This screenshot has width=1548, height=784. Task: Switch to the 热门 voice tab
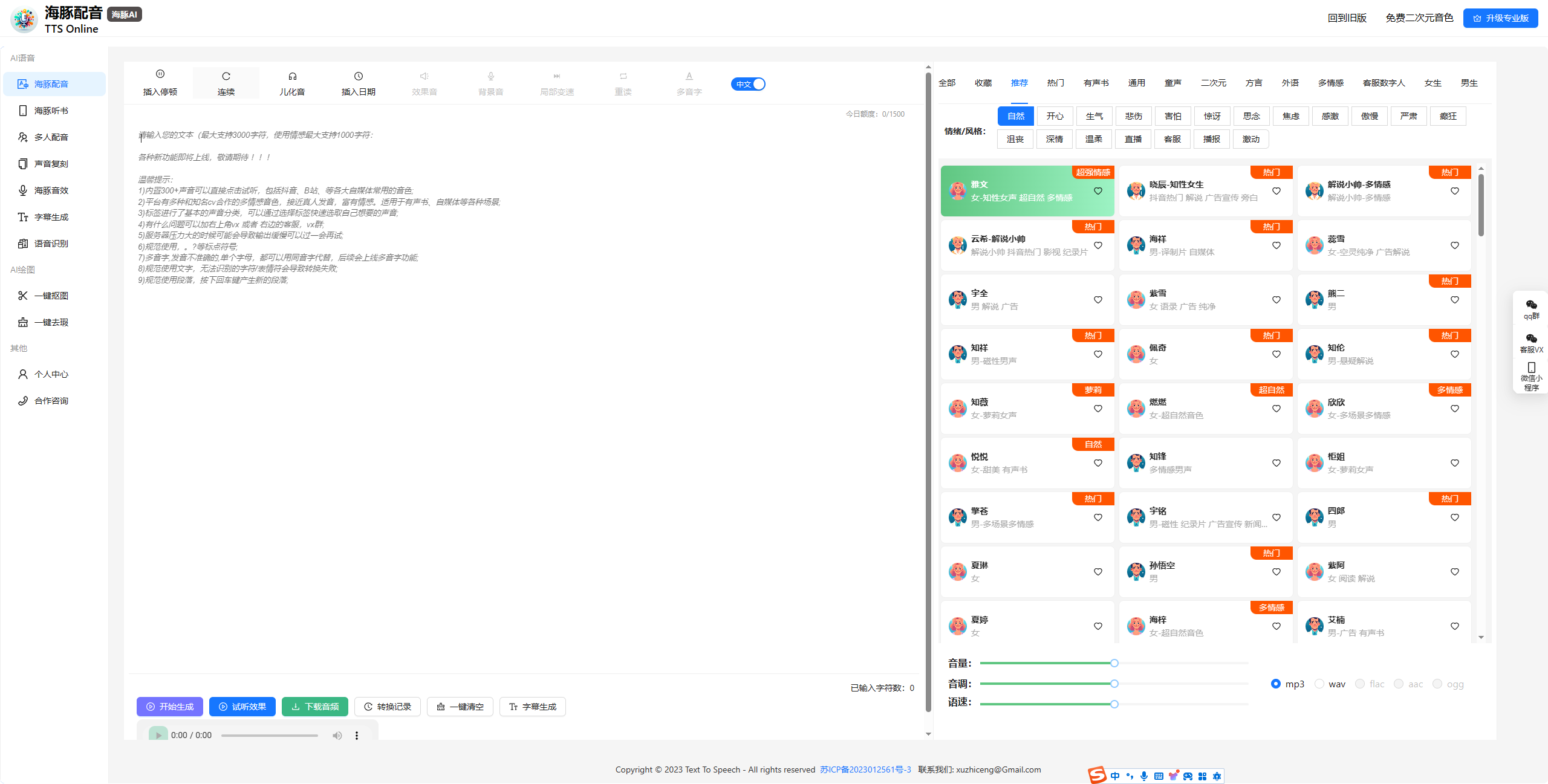coord(1056,83)
